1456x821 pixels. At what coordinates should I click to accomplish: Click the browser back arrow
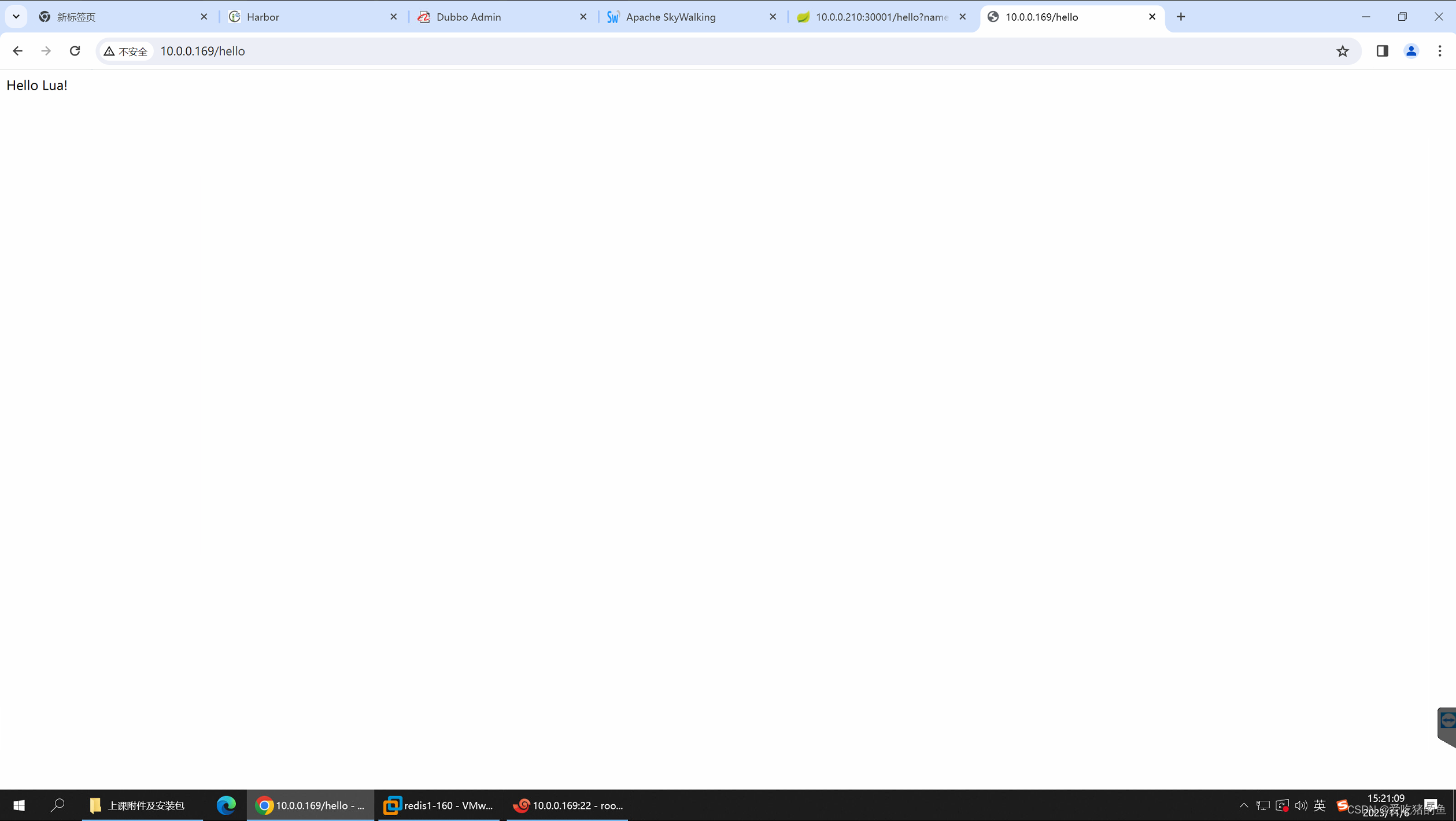pyautogui.click(x=17, y=51)
